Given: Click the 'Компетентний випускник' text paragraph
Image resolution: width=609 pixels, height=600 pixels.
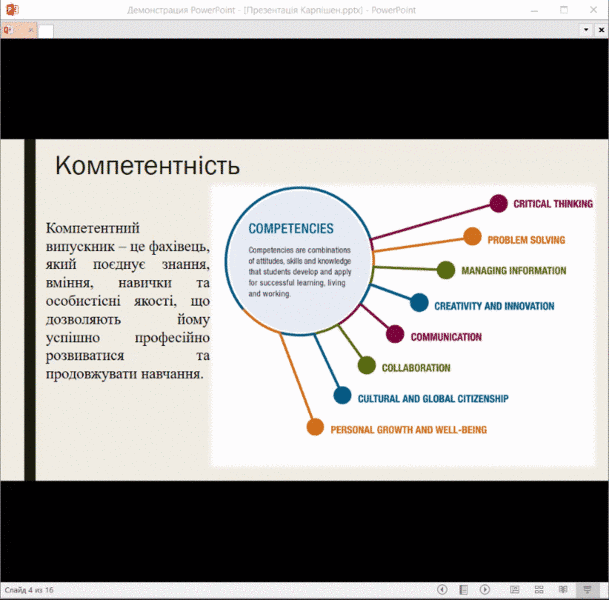Looking at the screenshot, I should click(127, 301).
